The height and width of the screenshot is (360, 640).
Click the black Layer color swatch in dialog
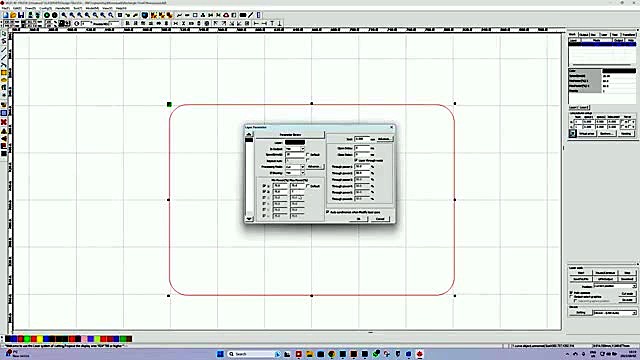(x=295, y=142)
